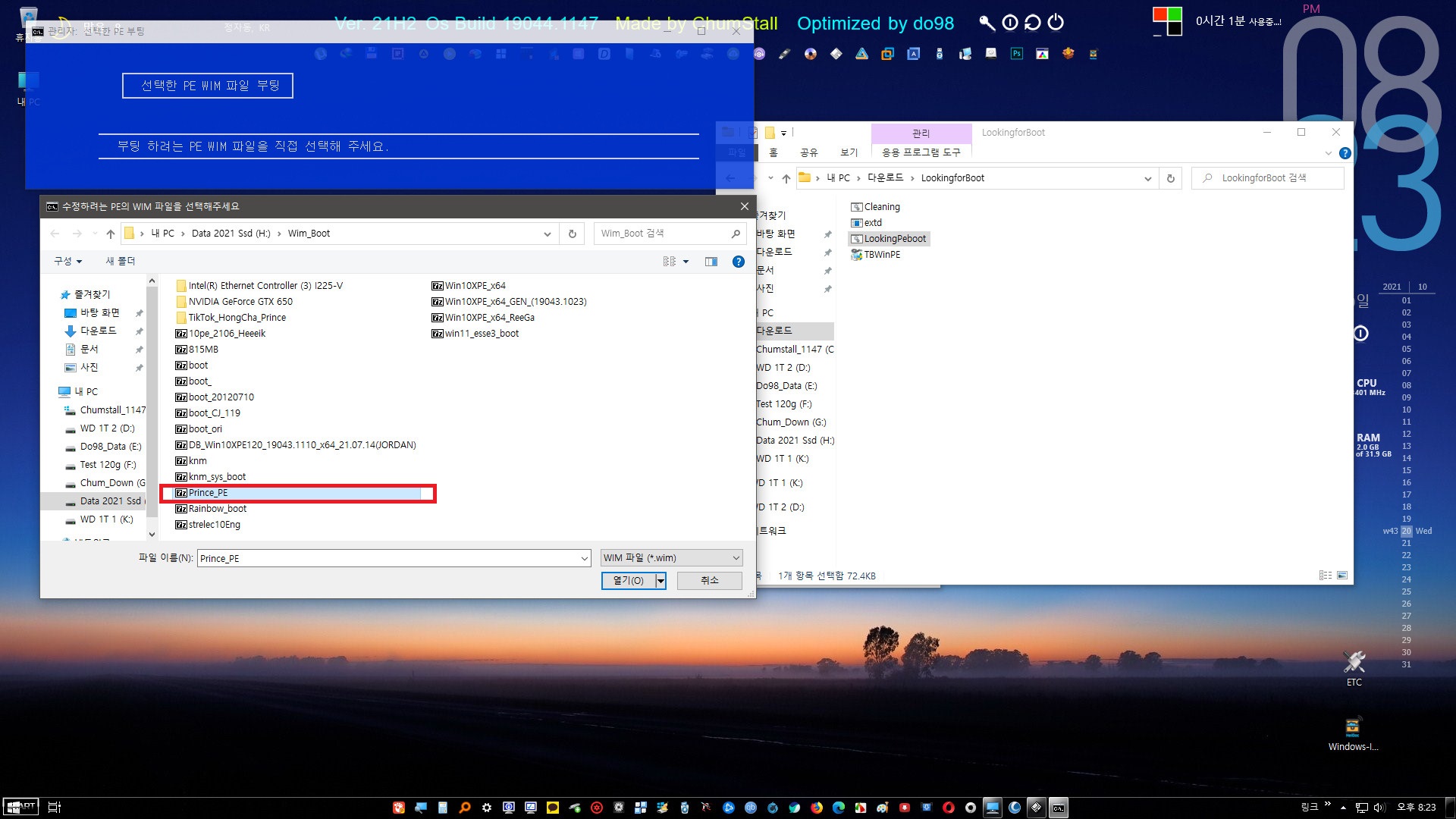Launch Photoshop from the top launcher row
Image resolution: width=1456 pixels, height=819 pixels.
click(x=1016, y=53)
